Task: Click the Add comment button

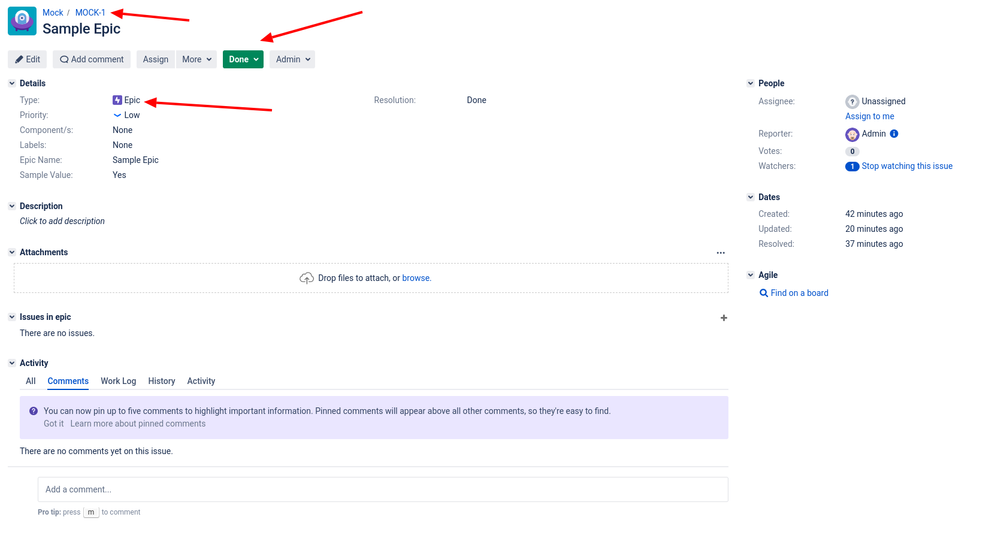Action: [x=92, y=59]
